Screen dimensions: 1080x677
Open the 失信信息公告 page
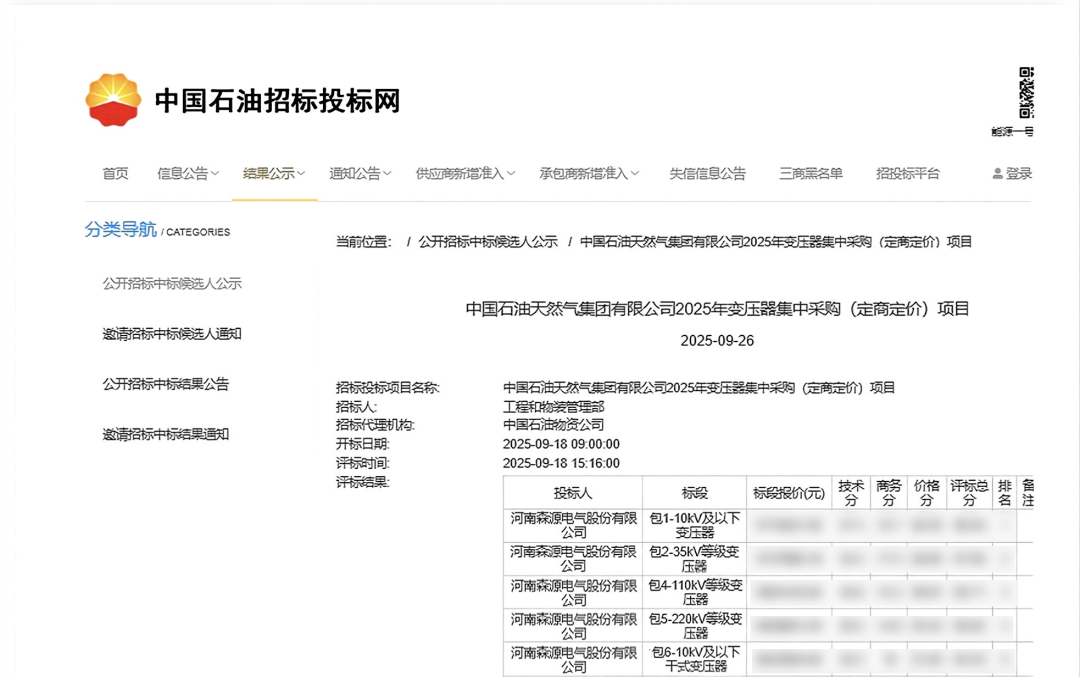tap(707, 174)
